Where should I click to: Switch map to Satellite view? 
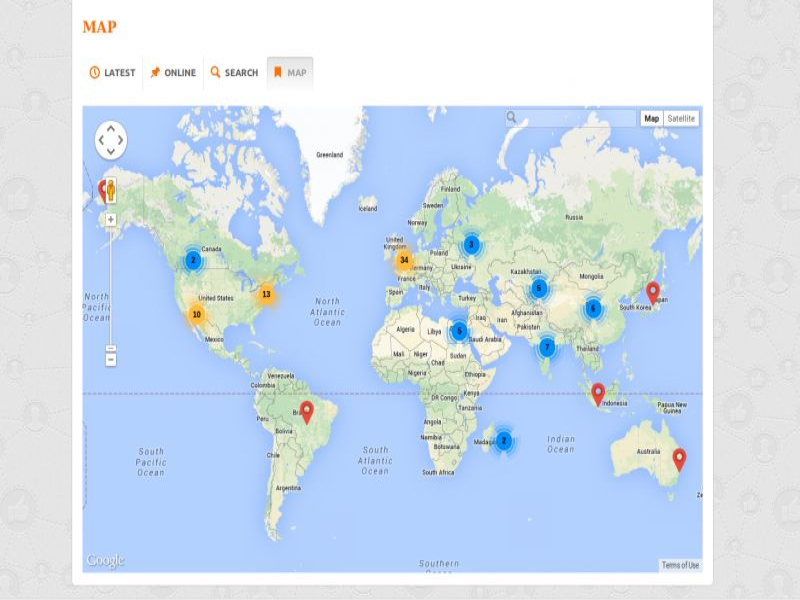coord(681,118)
